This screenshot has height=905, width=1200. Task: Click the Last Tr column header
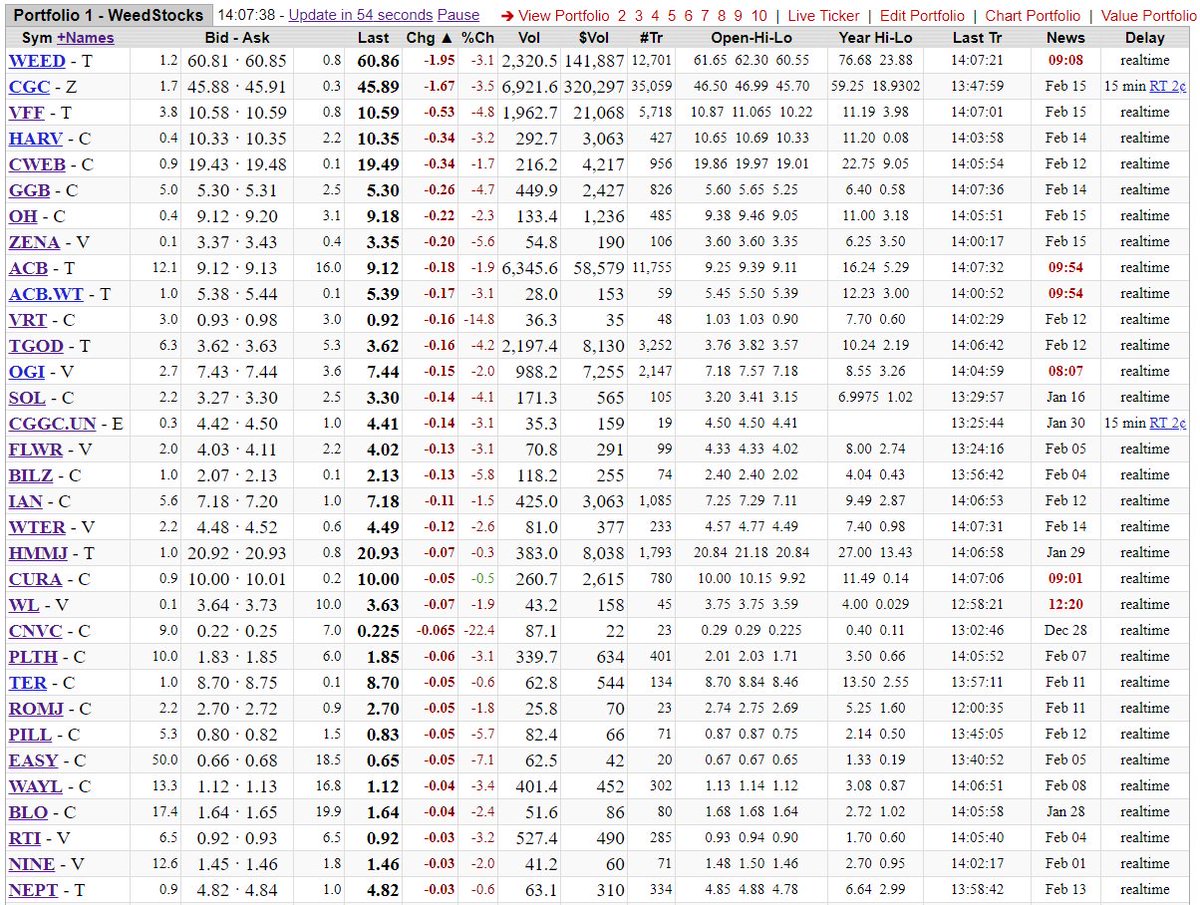(976, 38)
